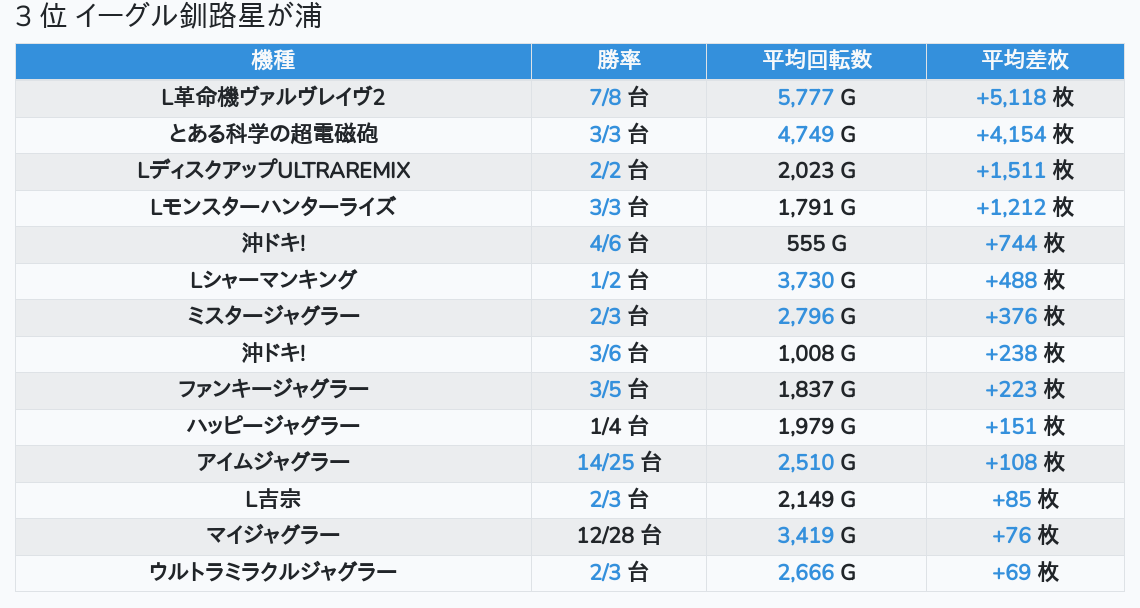Open the 14/25 win rate for アイムジャグラー
1140x608 pixels.
tap(605, 462)
